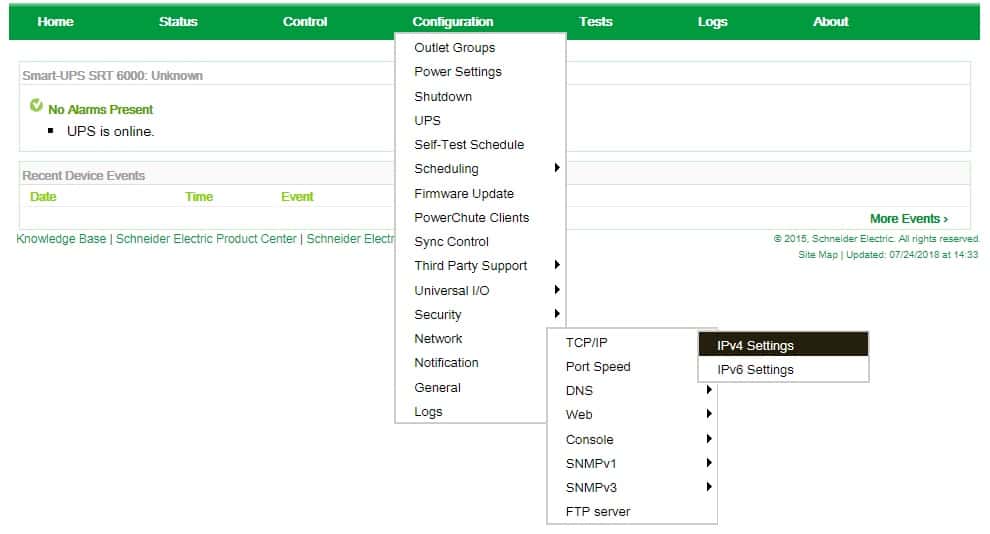Viewport: 990px width, 534px height.
Task: Go to the About tab
Action: tap(830, 22)
